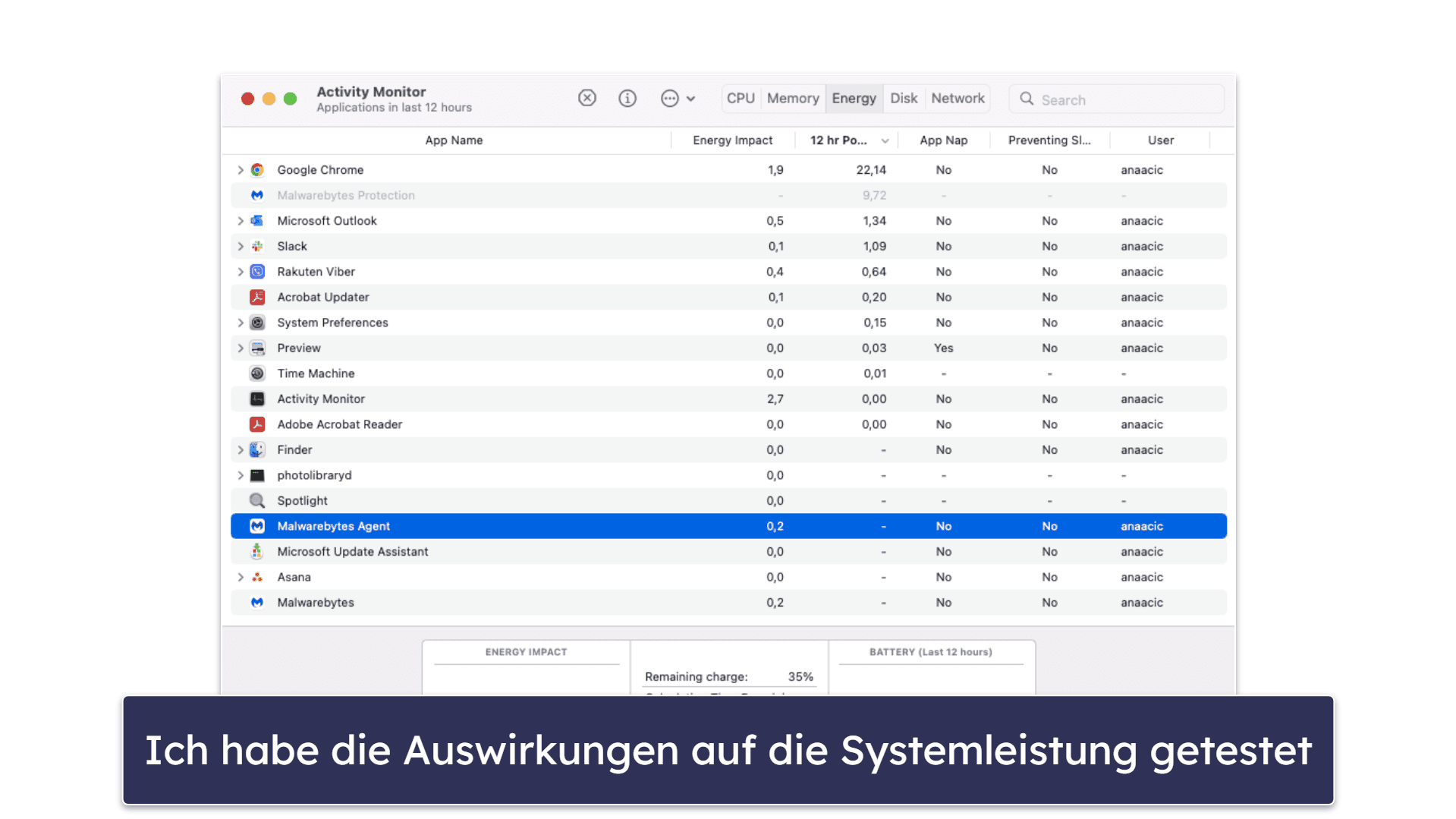Open the more options ellipsis menu
This screenshot has height=819, width=1456.
678,98
